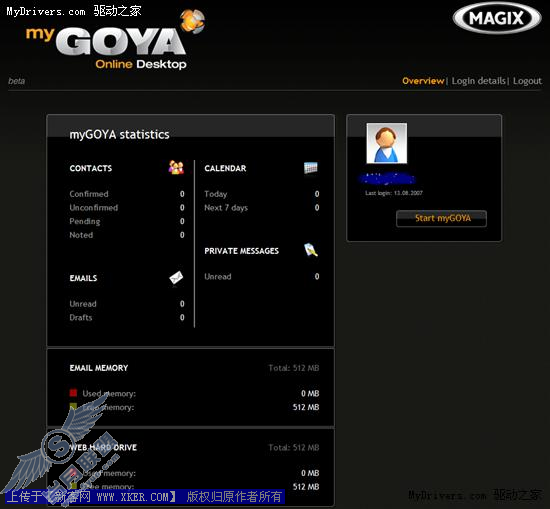Click the PRIVATE MESSAGES heading
550x509 pixels.
pos(242,251)
